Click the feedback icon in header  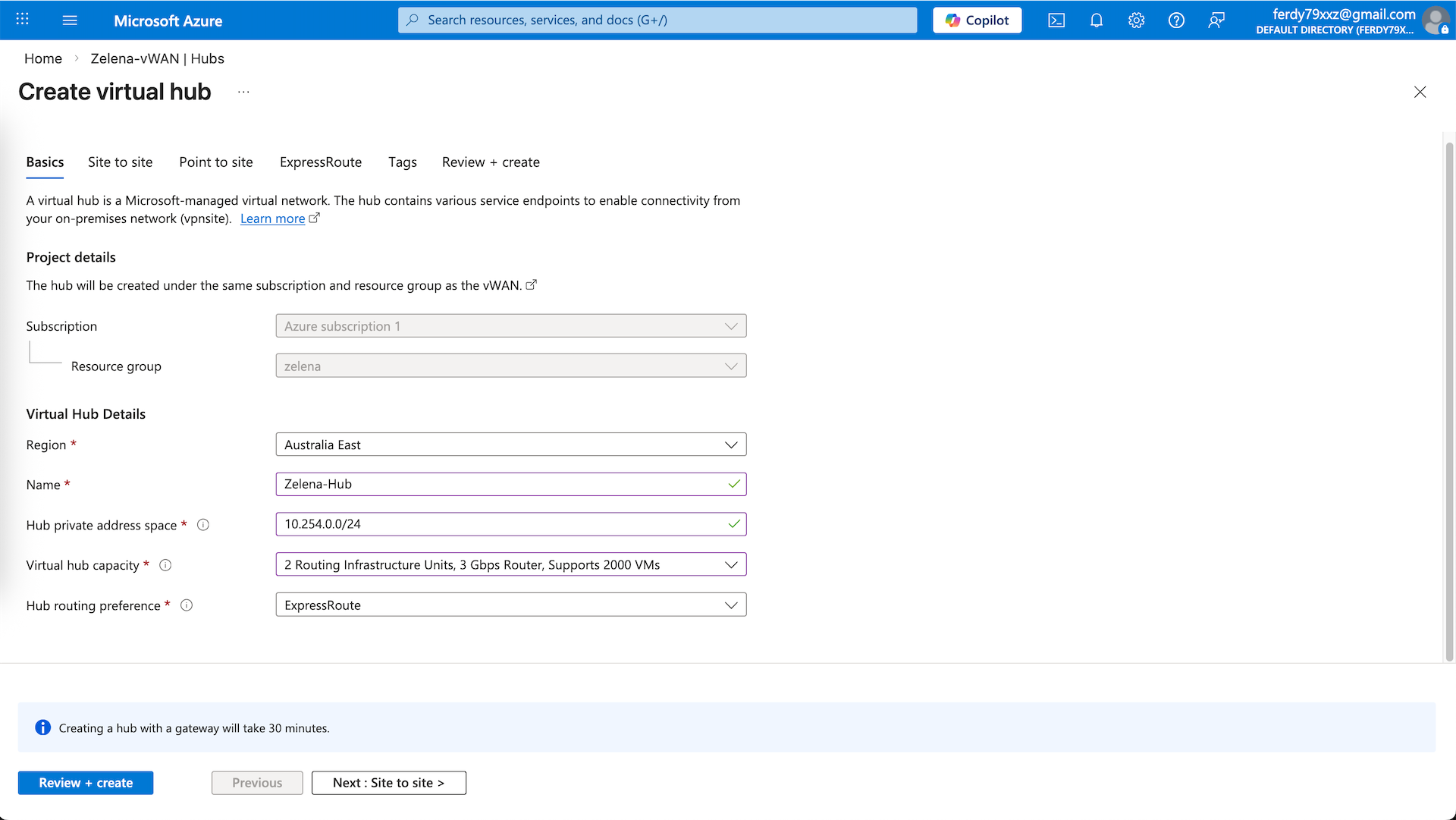pyautogui.click(x=1216, y=20)
